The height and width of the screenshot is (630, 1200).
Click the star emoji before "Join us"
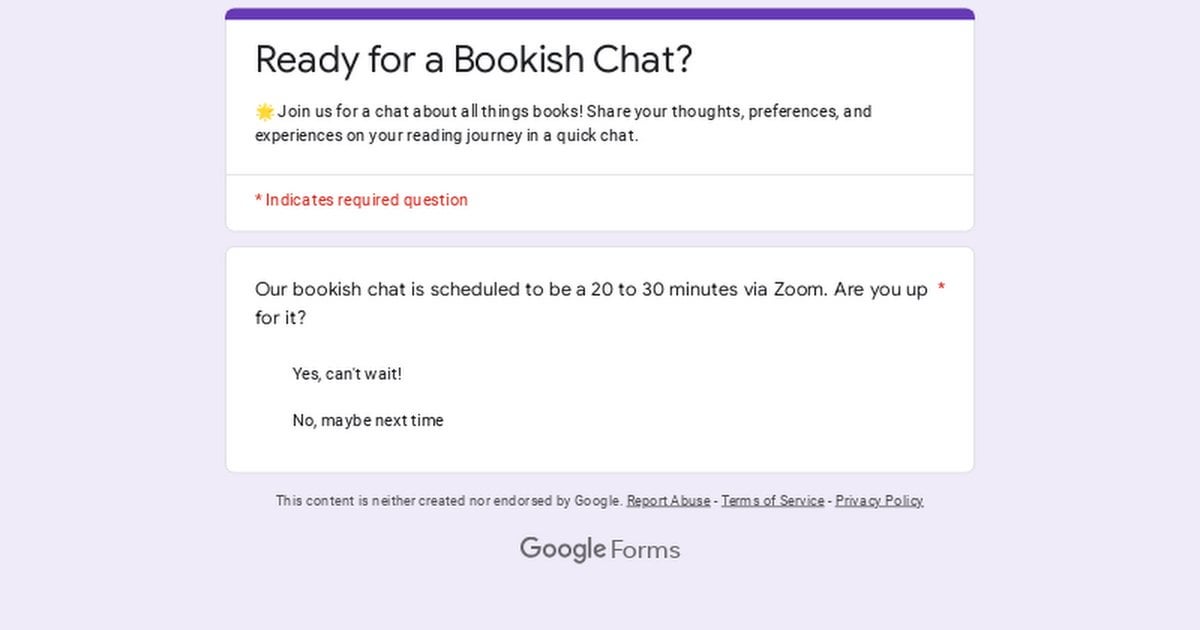point(265,111)
